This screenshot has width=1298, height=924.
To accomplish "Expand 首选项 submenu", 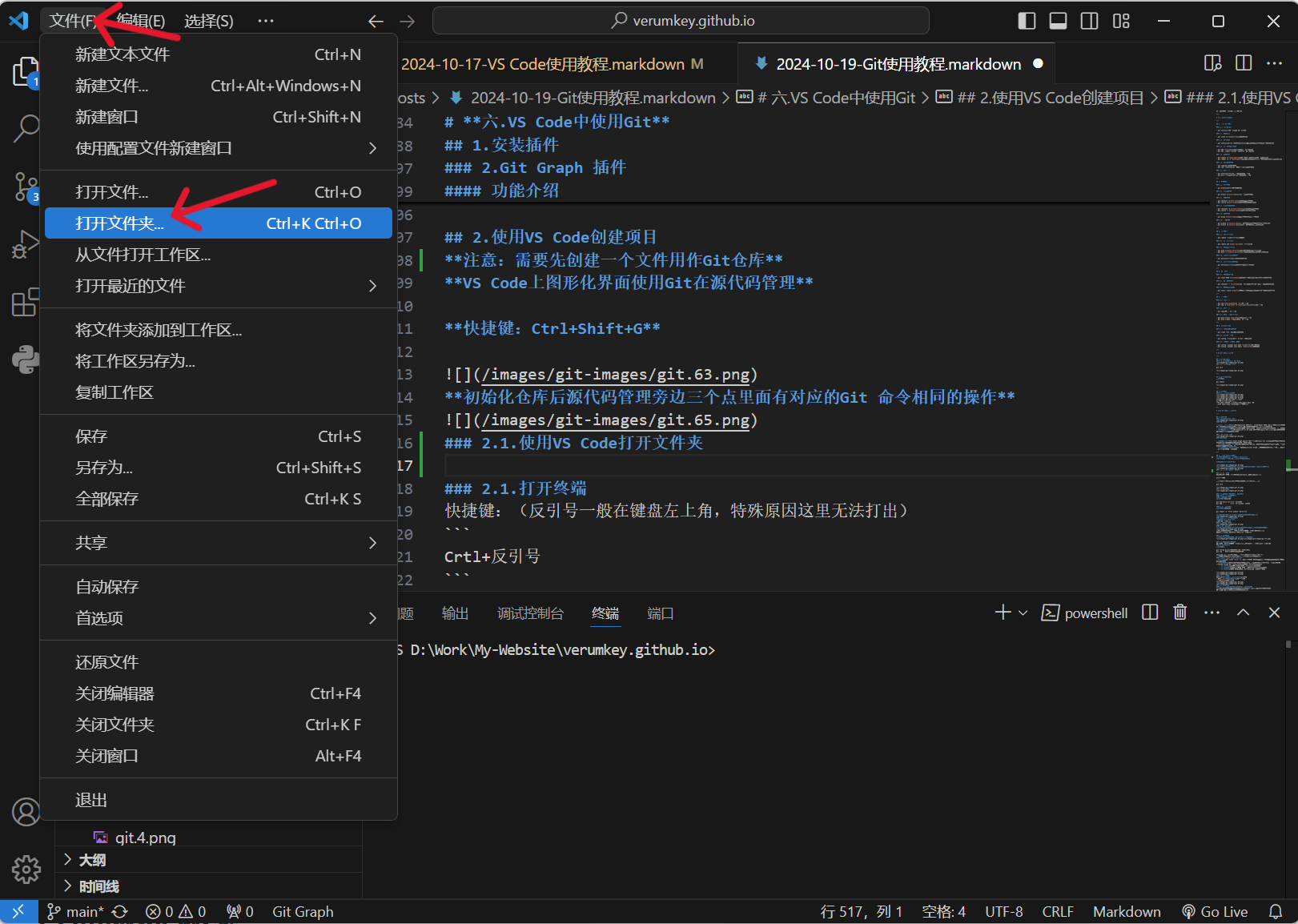I will [219, 618].
